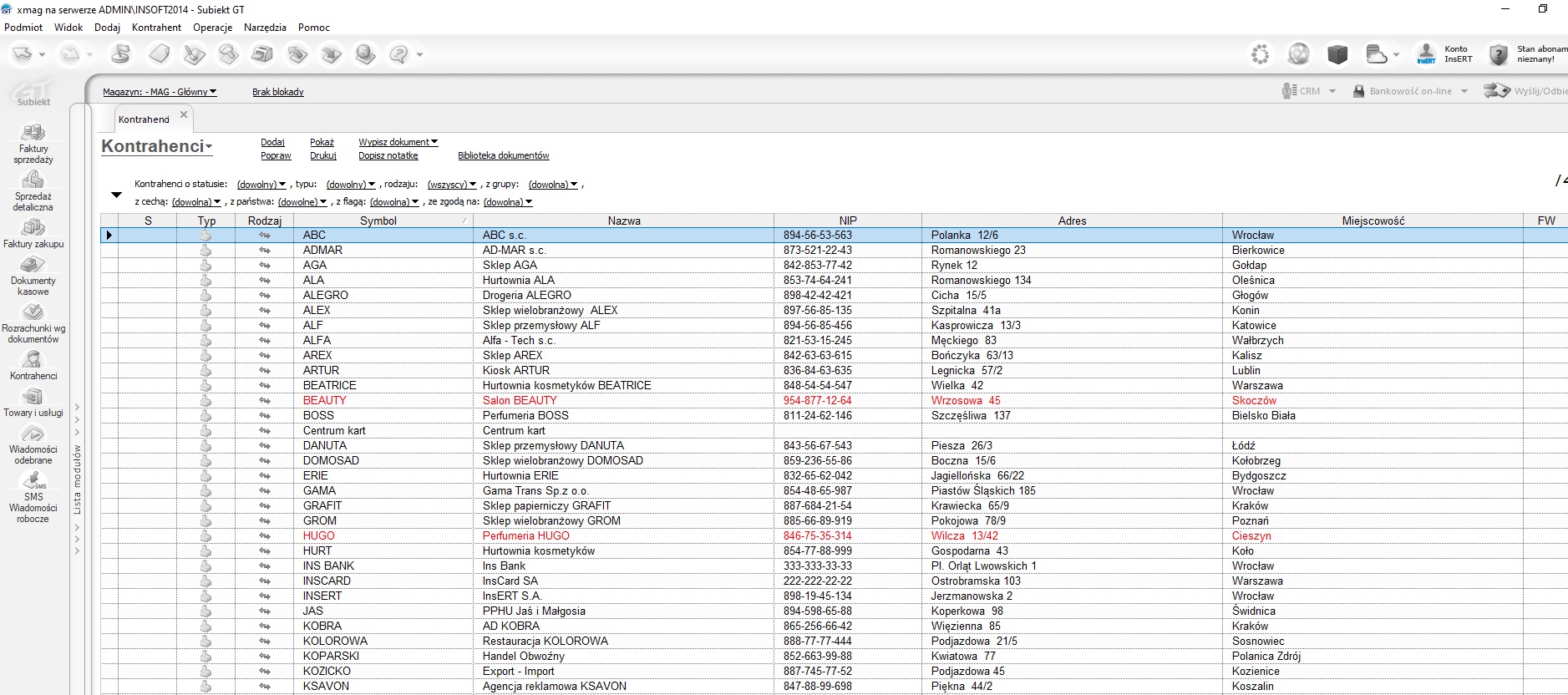1568x695 pixels.
Task: Open the Kontrahenci sidebar module
Action: pyautogui.click(x=33, y=365)
